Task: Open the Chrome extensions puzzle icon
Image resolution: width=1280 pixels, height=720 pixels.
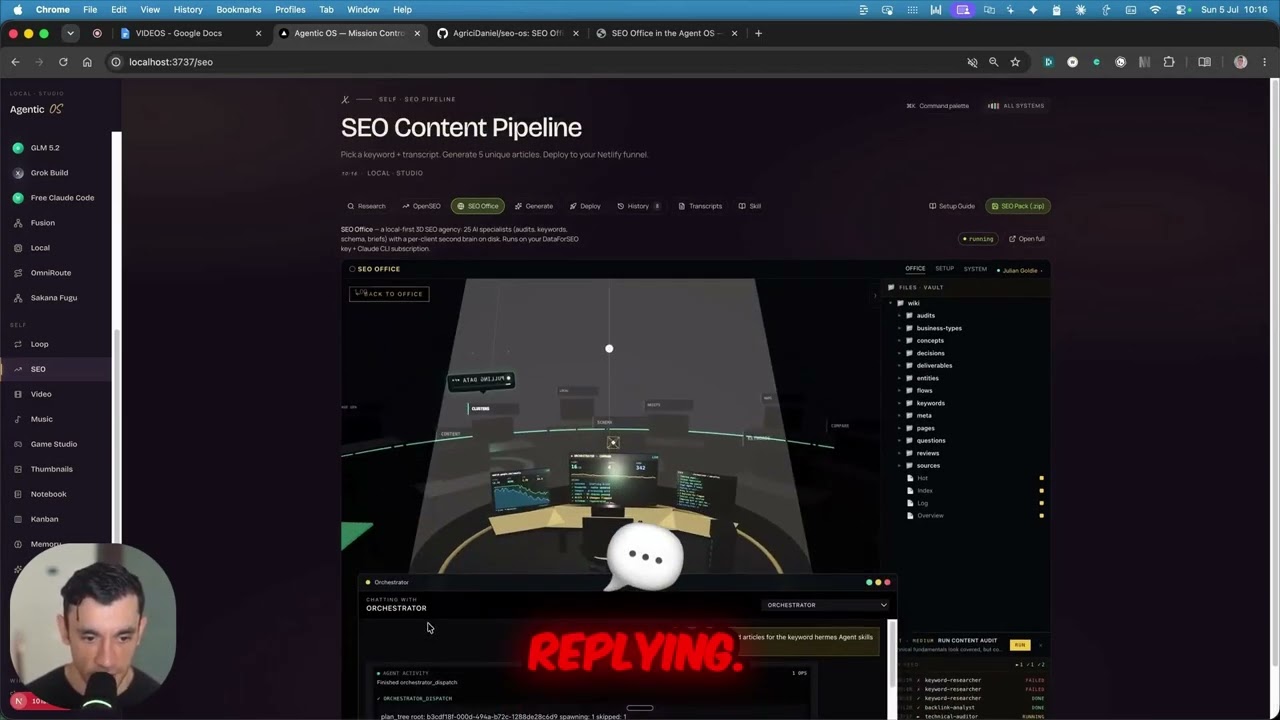Action: coord(1168,62)
